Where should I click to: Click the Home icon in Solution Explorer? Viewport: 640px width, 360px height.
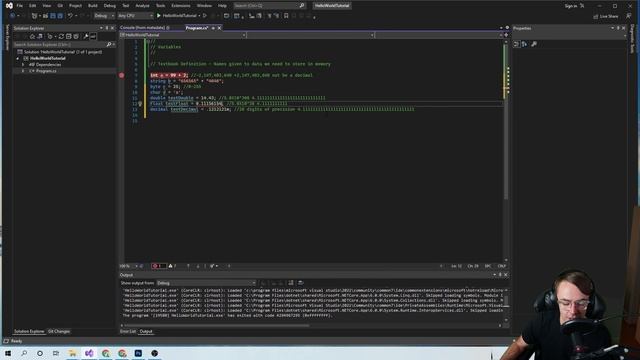[32, 36]
